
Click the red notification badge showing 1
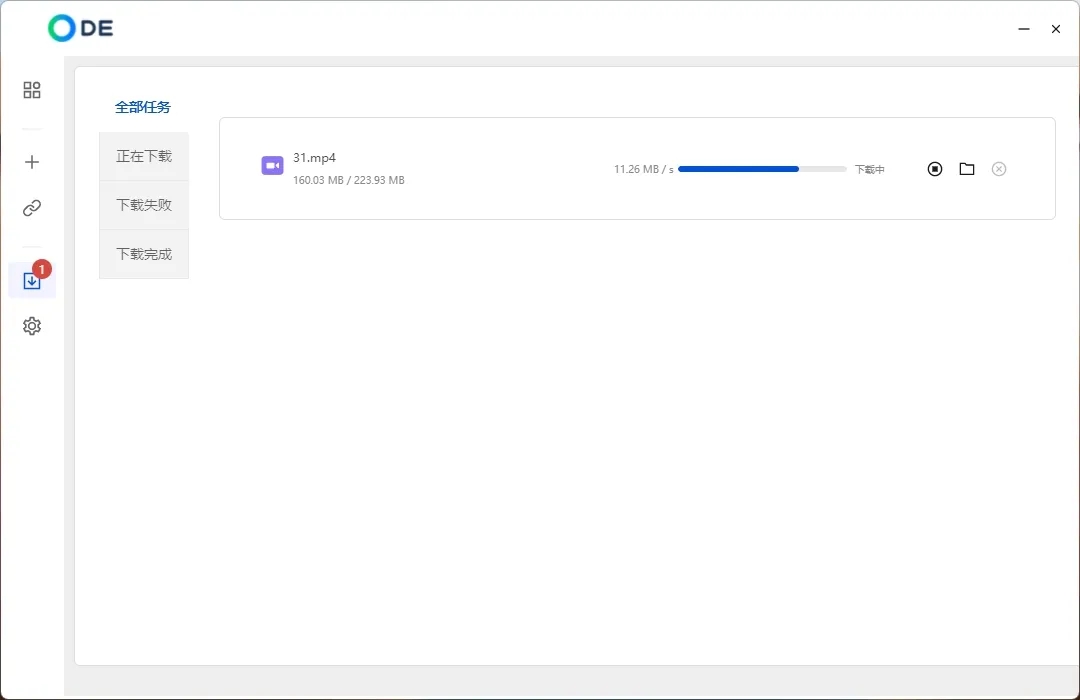point(42,269)
